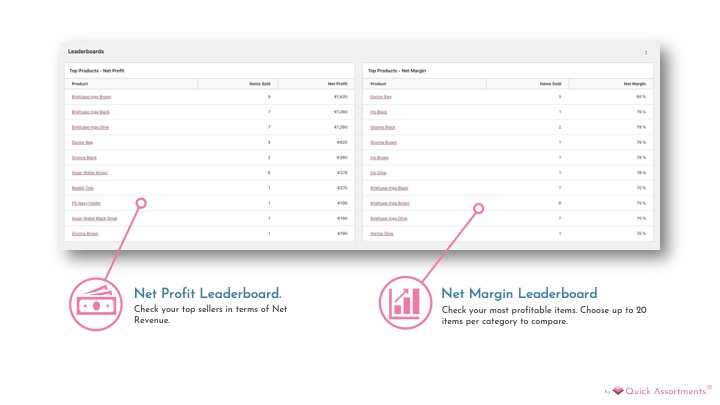This screenshot has height=405, width=720.
Task: Open the Modell Tote product link
Action: tap(83, 188)
